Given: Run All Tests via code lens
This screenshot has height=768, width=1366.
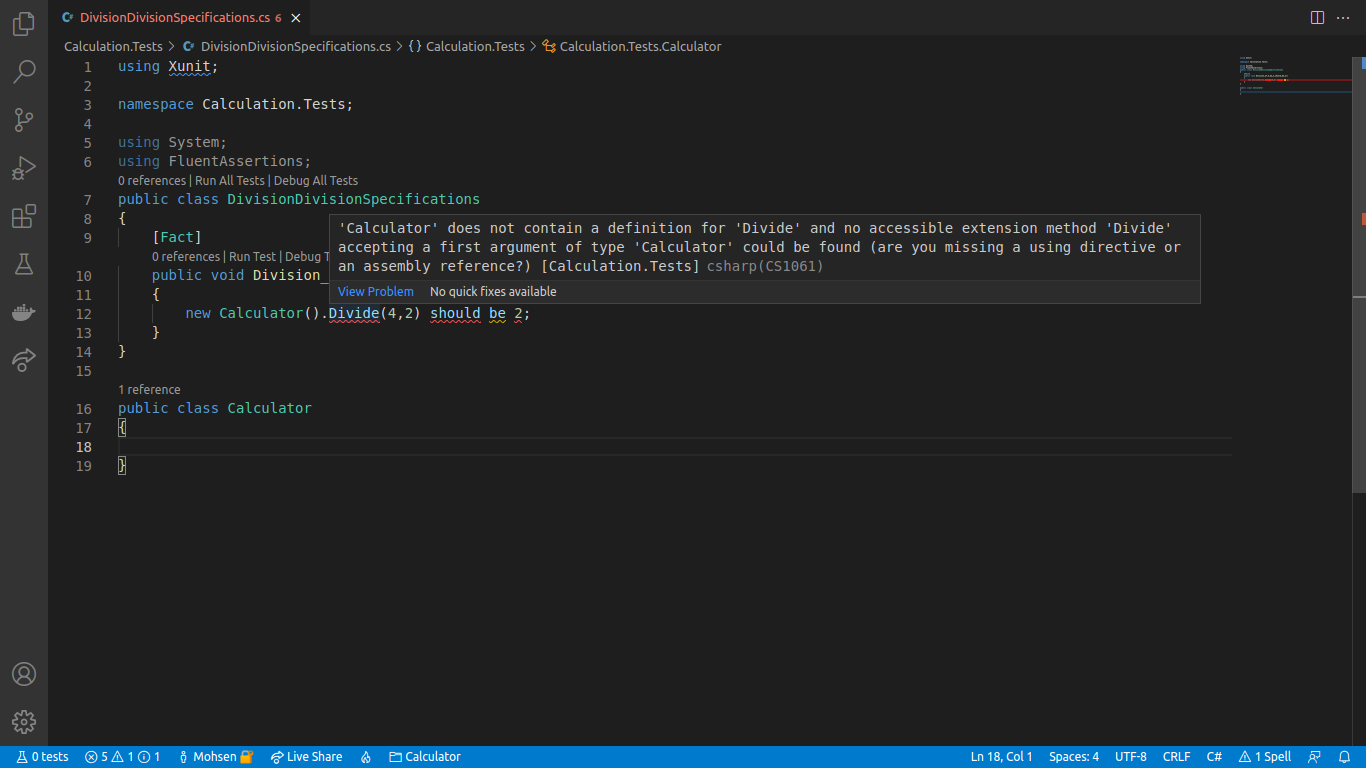Looking at the screenshot, I should coord(229,181).
